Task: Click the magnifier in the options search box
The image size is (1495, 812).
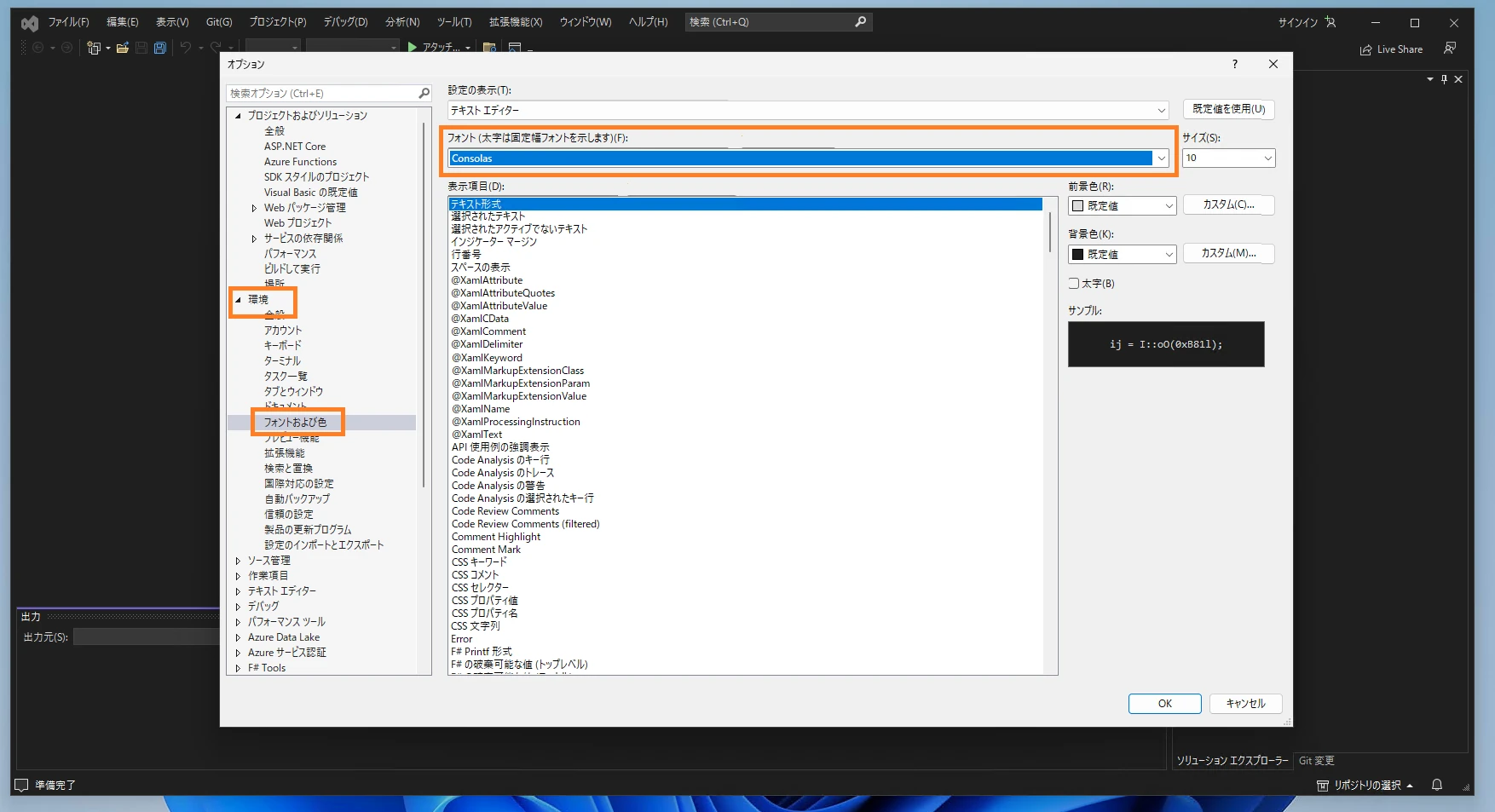Action: tap(424, 93)
